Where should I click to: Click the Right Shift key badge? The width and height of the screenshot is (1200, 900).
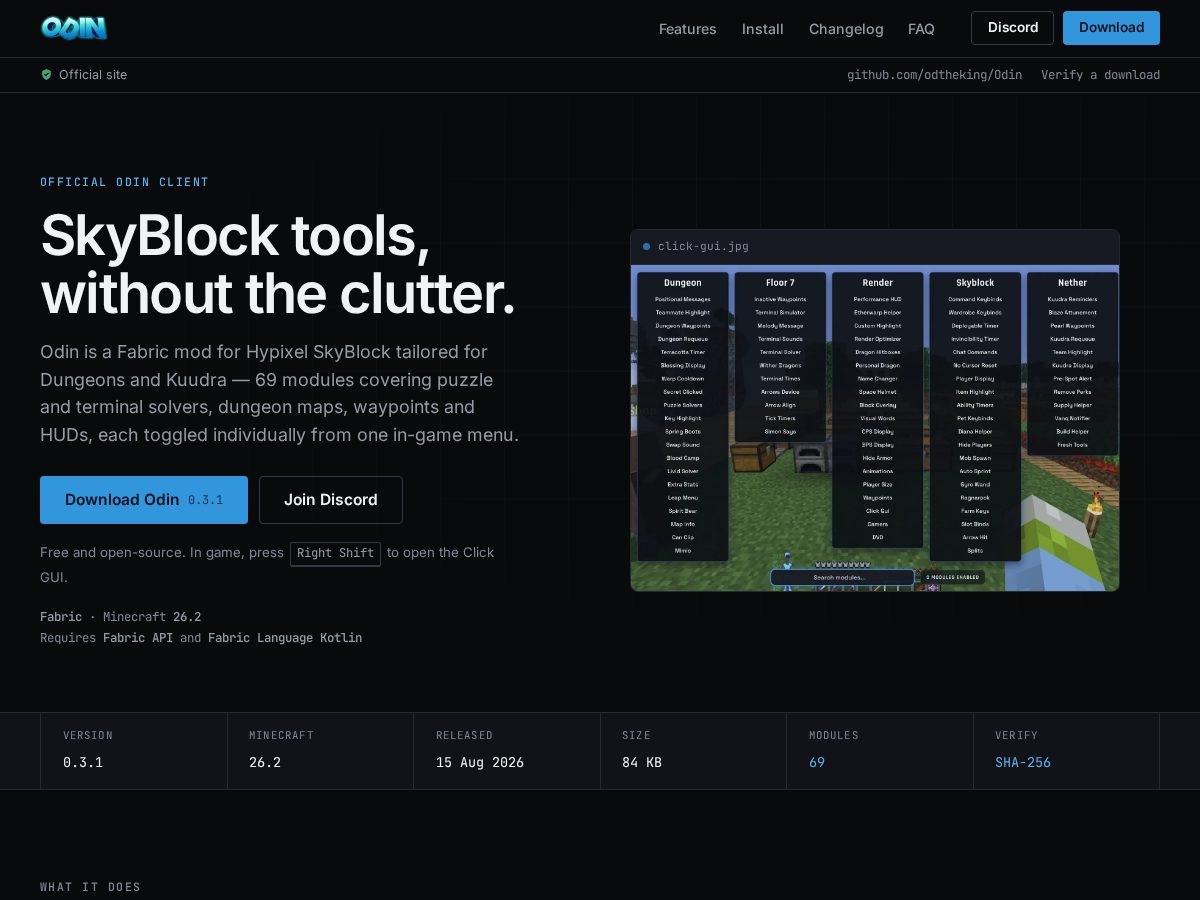pyautogui.click(x=335, y=553)
